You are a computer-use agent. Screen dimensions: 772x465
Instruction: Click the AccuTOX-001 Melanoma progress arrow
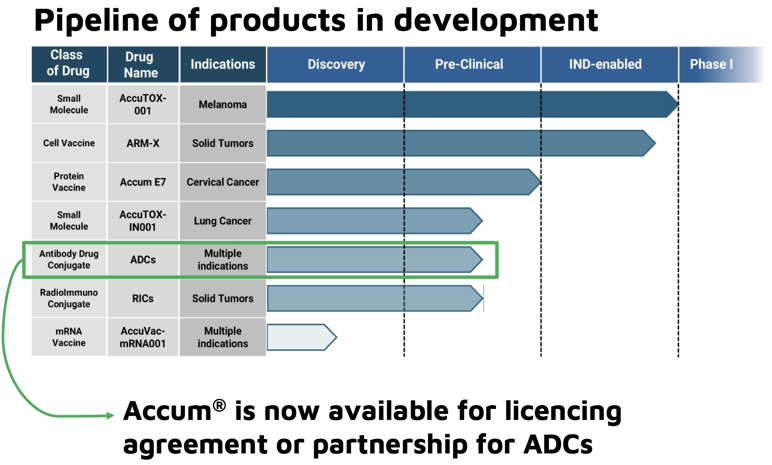click(473, 104)
